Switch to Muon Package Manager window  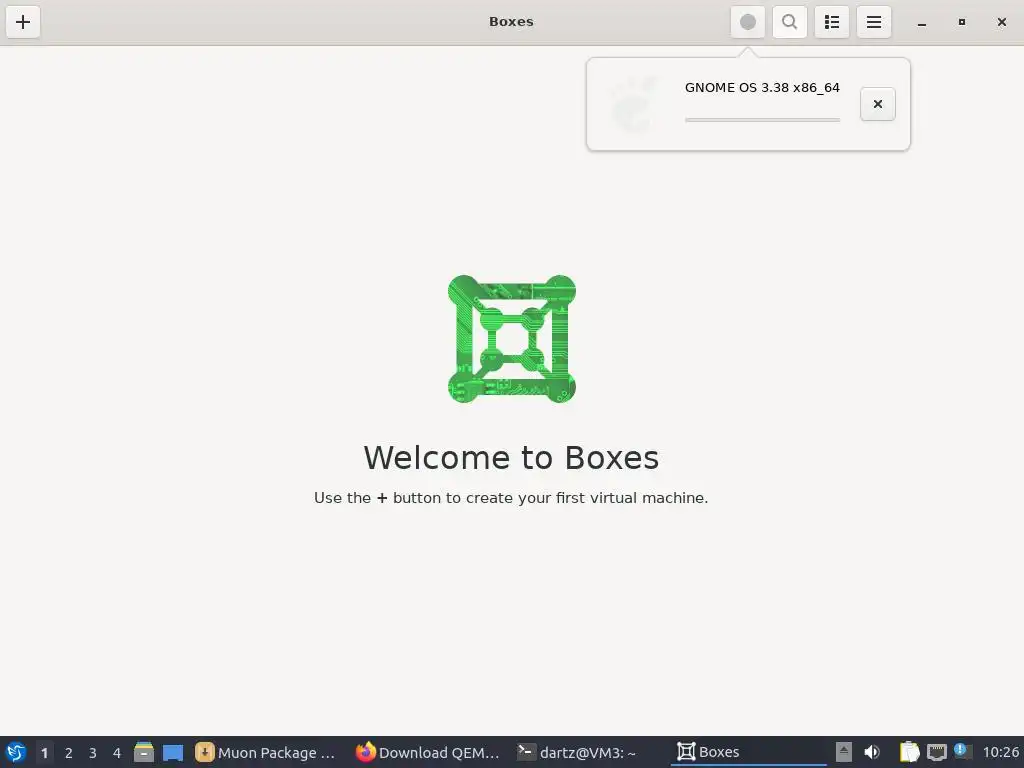click(266, 752)
